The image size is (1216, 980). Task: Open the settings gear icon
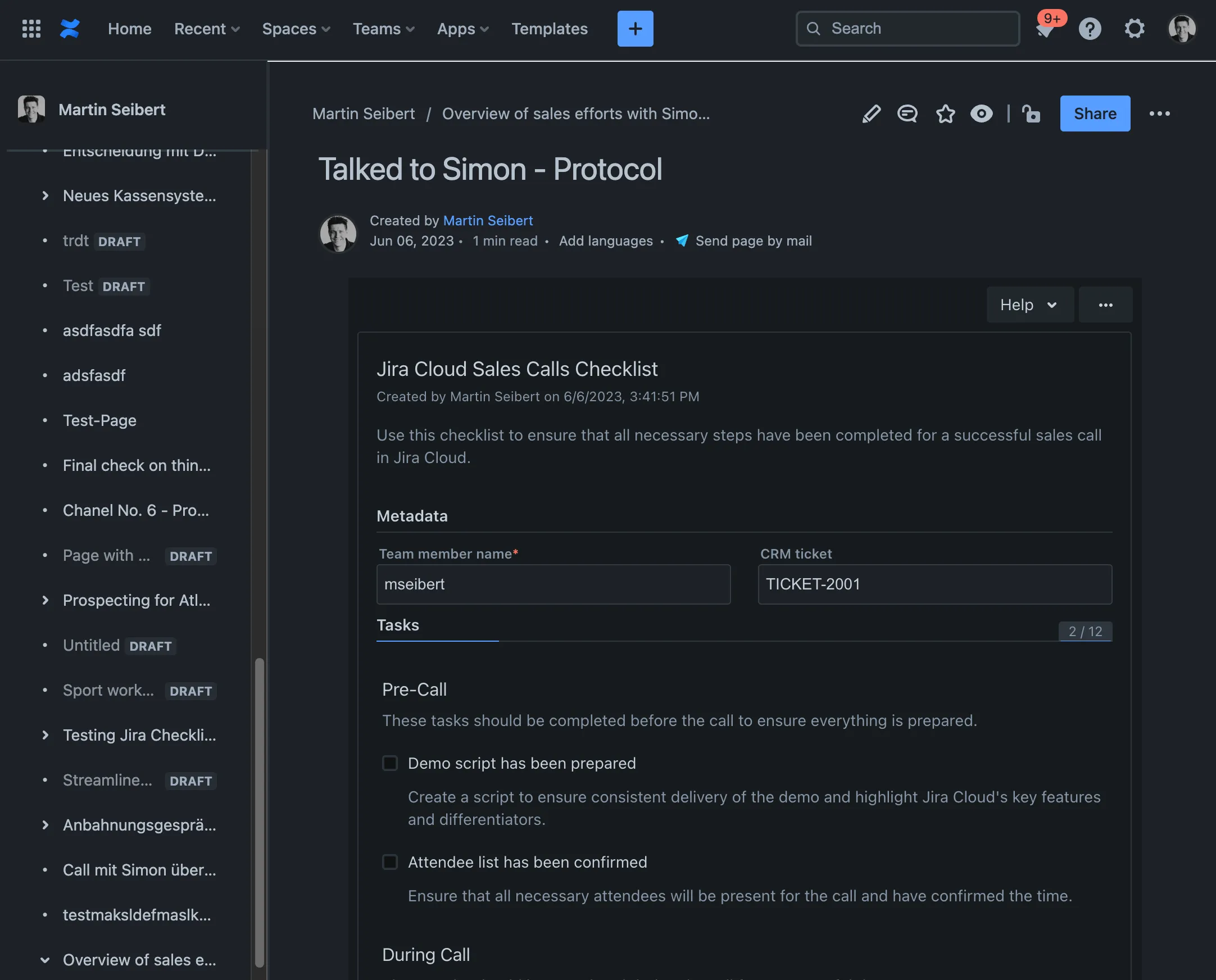point(1135,28)
